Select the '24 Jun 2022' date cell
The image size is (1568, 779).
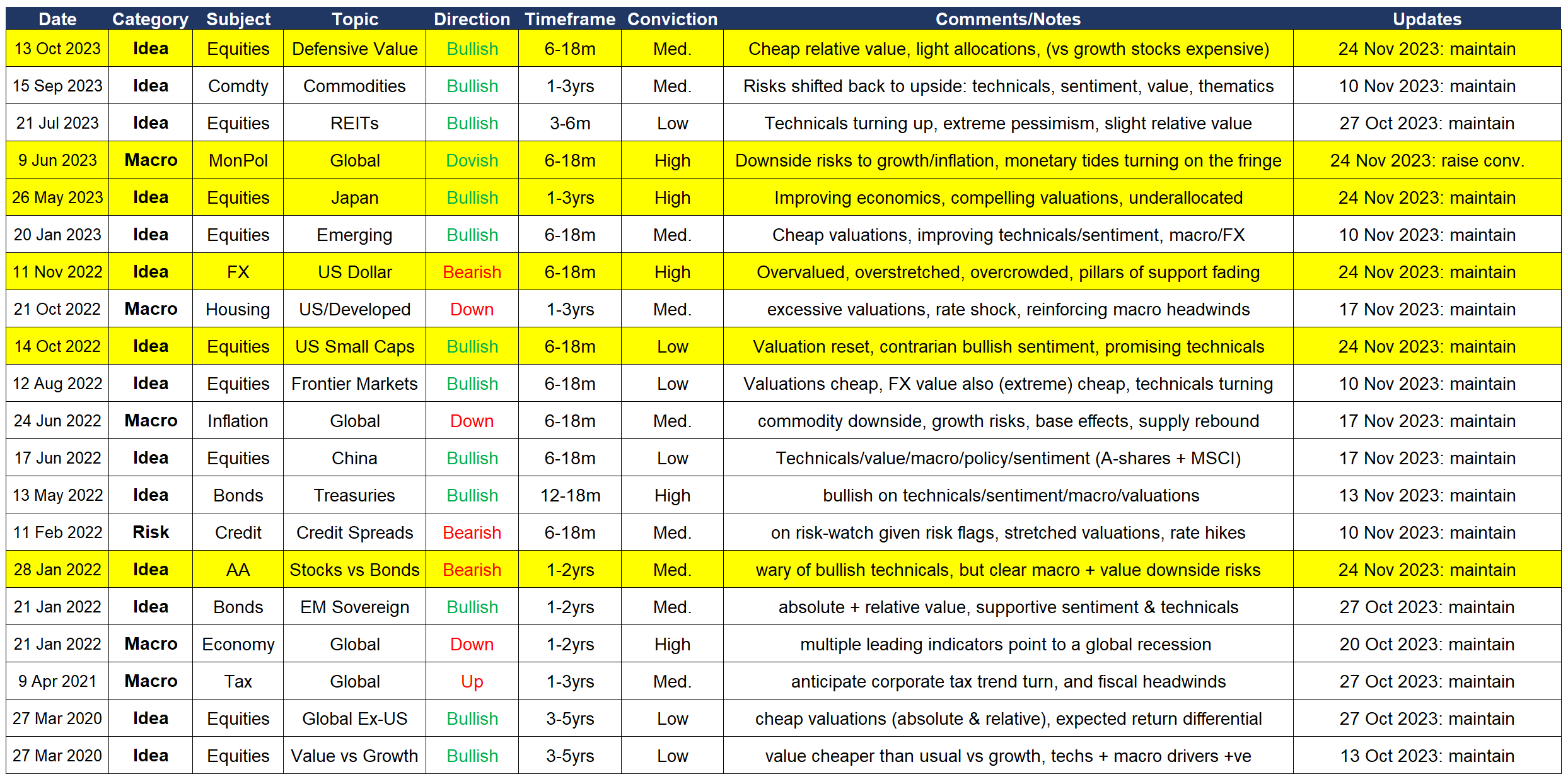(57, 421)
